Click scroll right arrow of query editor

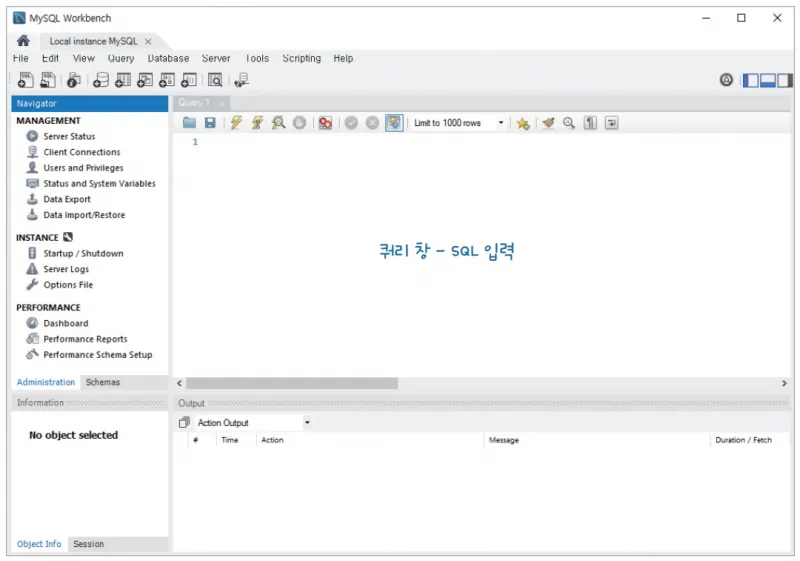coord(784,383)
